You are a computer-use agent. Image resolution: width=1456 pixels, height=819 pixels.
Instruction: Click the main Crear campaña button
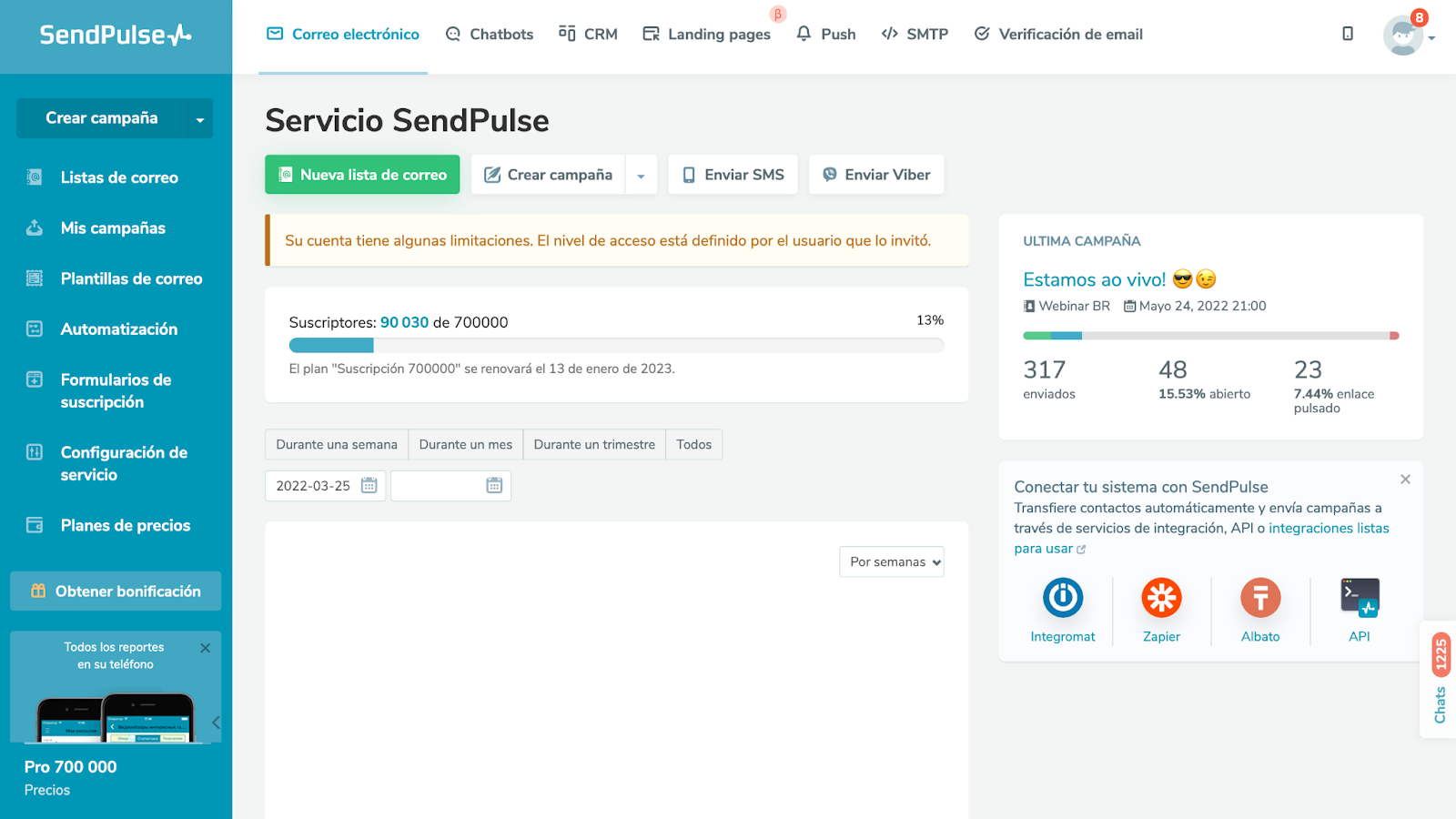tap(548, 175)
